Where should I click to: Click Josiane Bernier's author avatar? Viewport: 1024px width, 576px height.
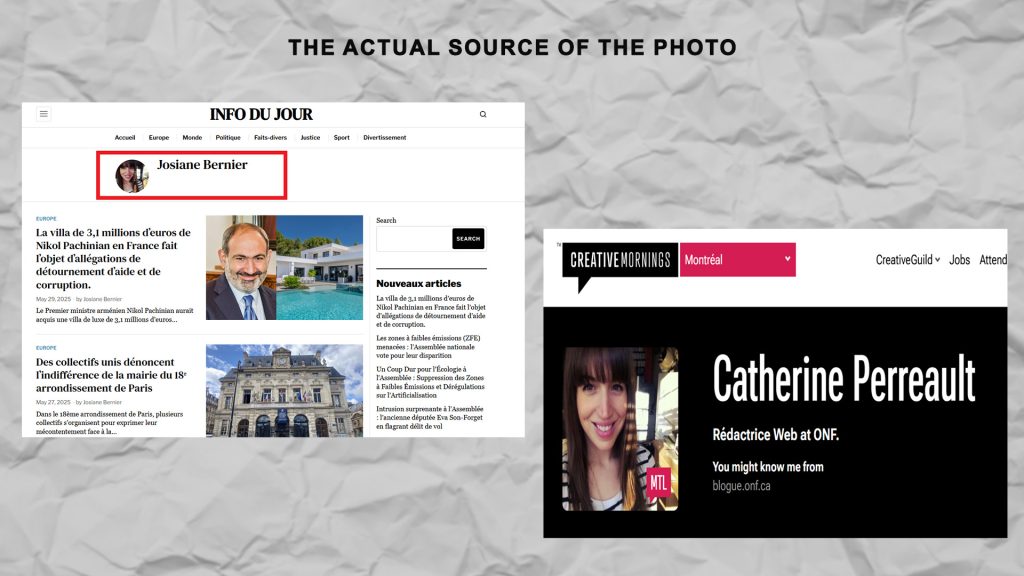click(132, 176)
